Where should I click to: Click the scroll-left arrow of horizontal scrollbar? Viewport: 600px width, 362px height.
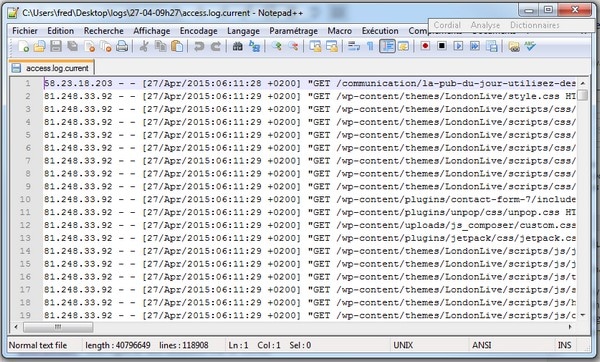click(16, 327)
